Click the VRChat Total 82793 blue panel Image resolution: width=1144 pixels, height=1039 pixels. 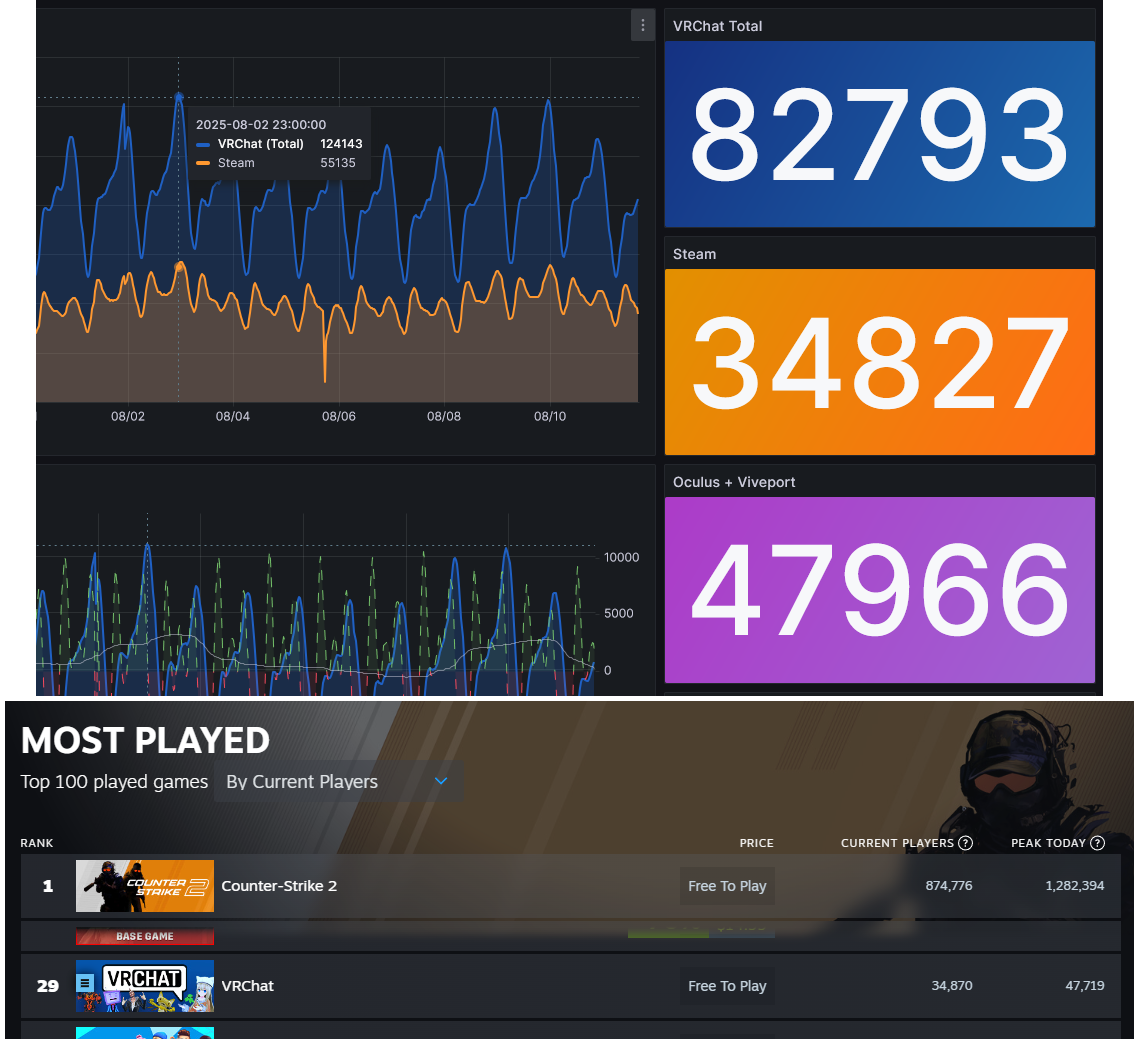(x=880, y=134)
